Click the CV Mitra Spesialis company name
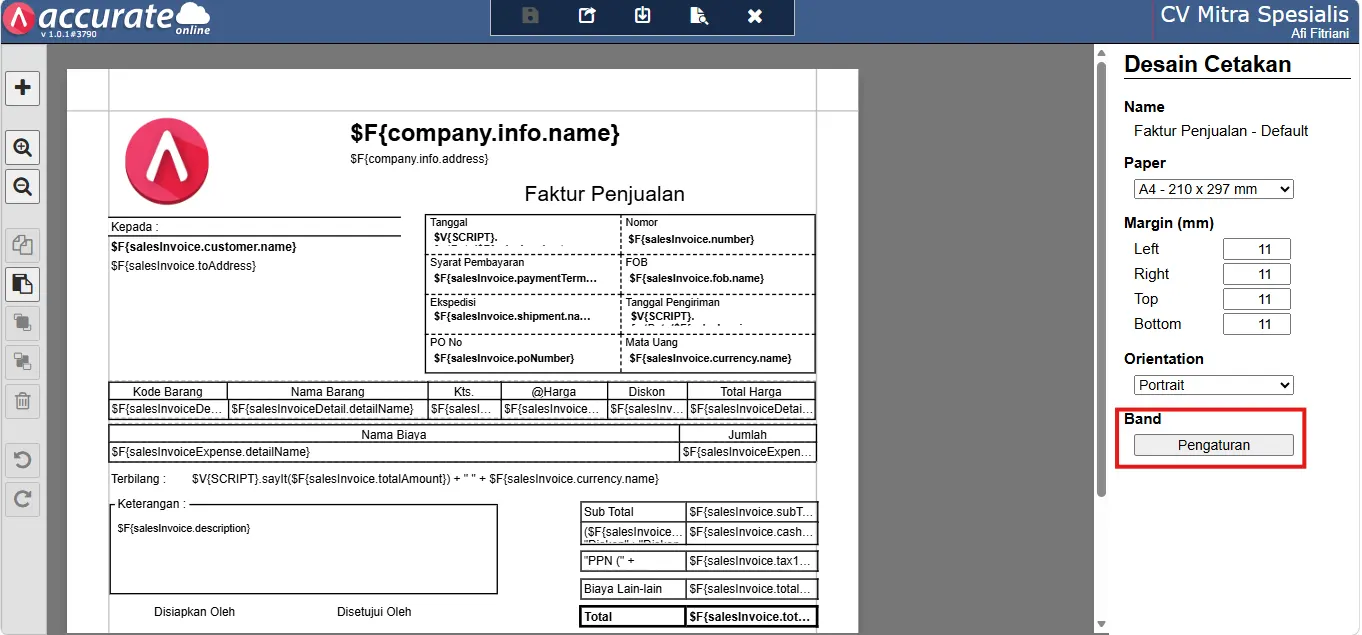Image resolution: width=1362 pixels, height=635 pixels. click(x=1254, y=14)
